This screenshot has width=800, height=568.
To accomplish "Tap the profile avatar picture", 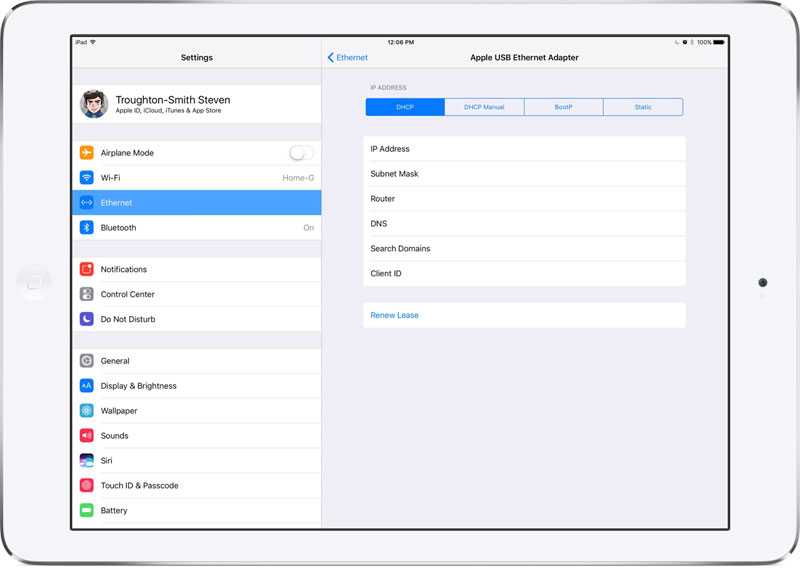I will pos(94,104).
